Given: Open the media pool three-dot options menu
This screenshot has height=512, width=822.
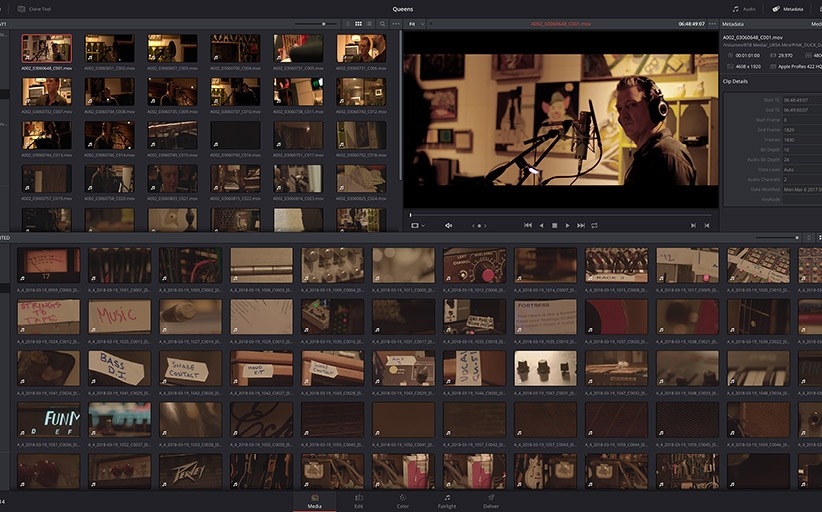Looking at the screenshot, I should 395,23.
